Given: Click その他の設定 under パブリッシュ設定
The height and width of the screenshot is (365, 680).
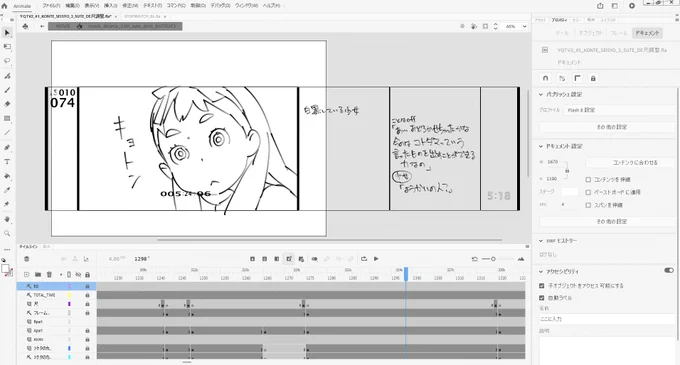Looking at the screenshot, I should [x=607, y=127].
